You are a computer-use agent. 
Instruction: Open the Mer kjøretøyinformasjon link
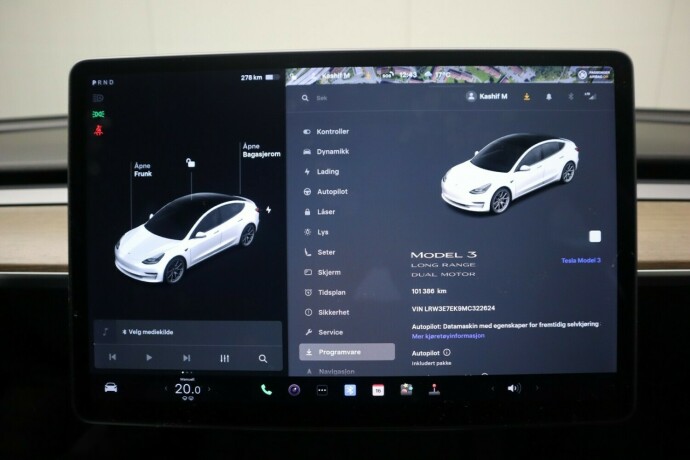448,336
